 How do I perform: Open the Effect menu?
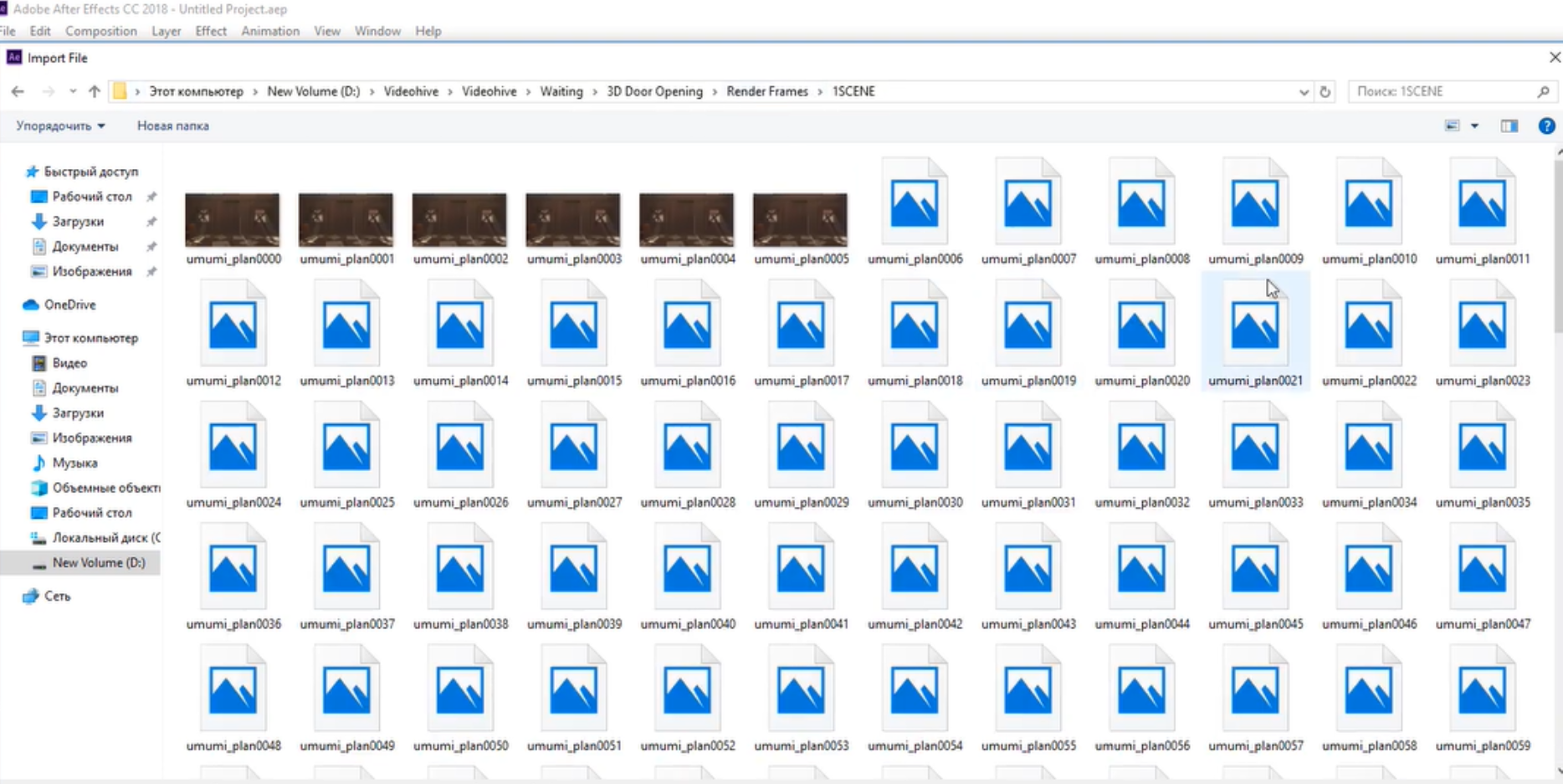tap(211, 31)
